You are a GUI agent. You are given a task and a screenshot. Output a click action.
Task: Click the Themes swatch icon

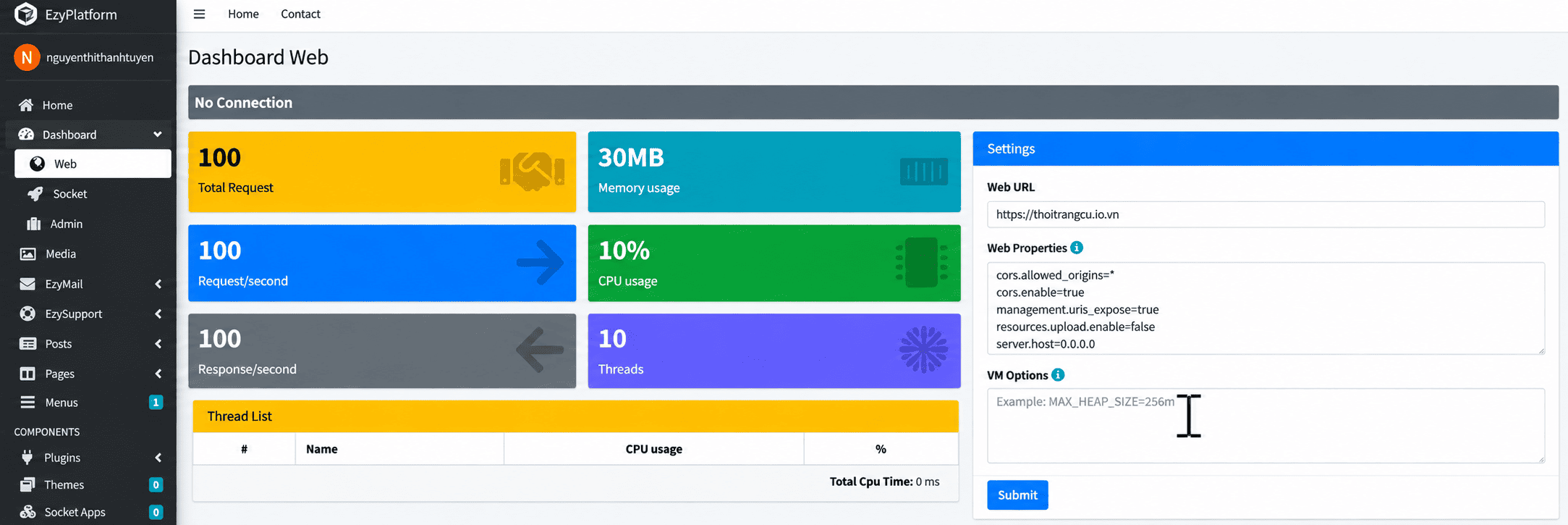coord(27,484)
